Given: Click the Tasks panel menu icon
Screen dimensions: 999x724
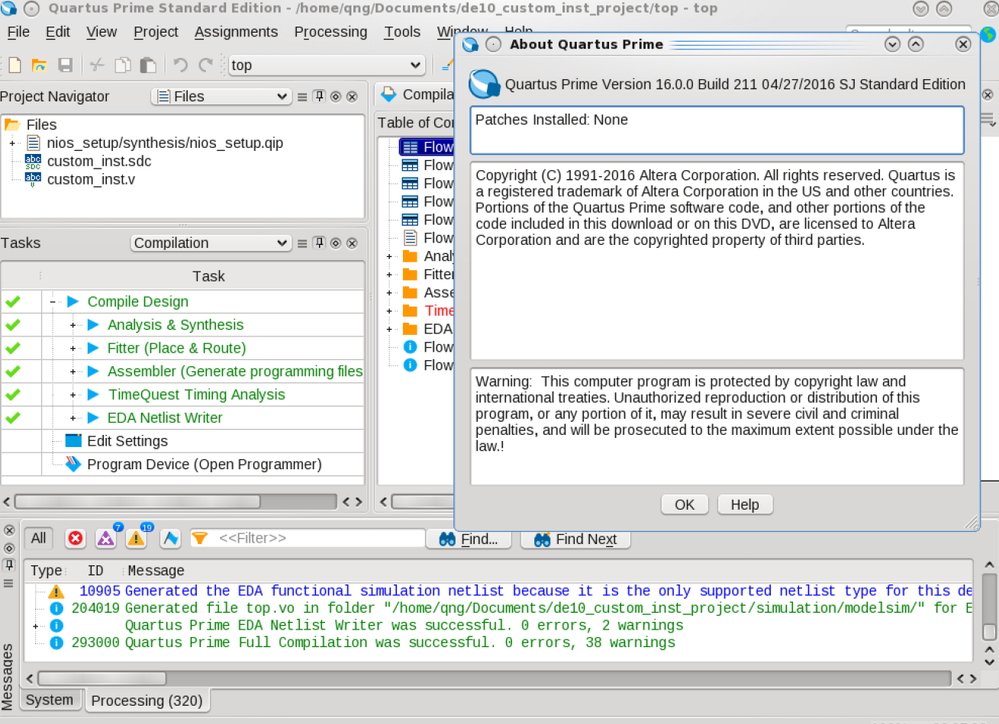Looking at the screenshot, I should [x=303, y=243].
